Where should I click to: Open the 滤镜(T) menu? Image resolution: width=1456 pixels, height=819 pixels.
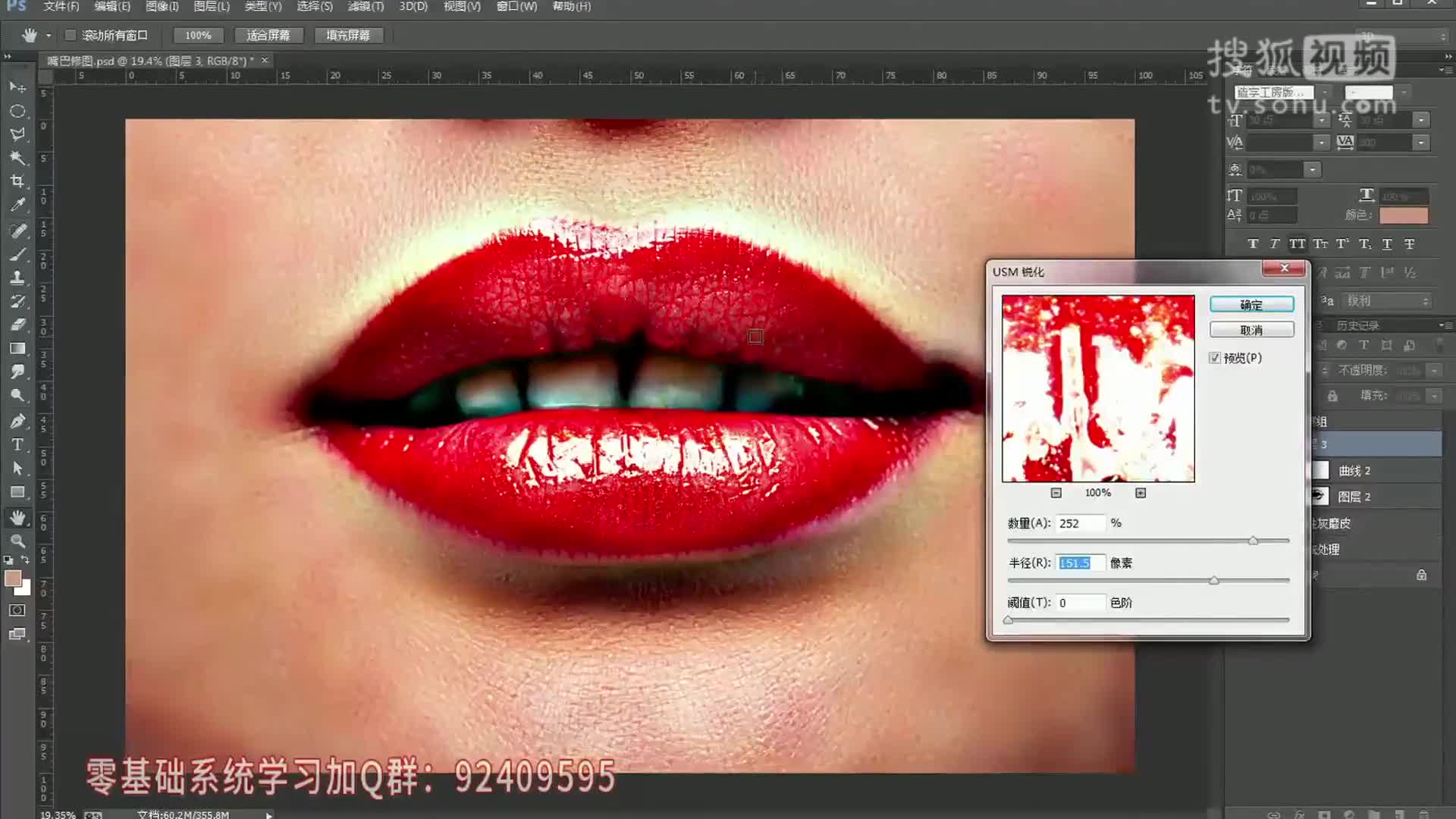pyautogui.click(x=366, y=6)
